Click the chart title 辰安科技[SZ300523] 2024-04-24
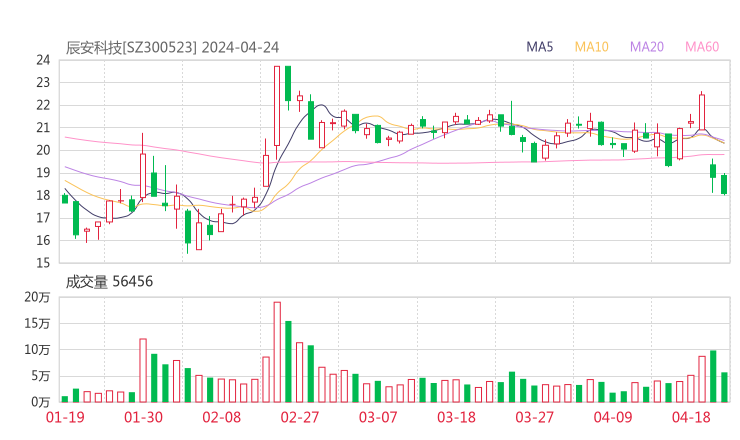Screen dimensions: 740x440 point(172,47)
